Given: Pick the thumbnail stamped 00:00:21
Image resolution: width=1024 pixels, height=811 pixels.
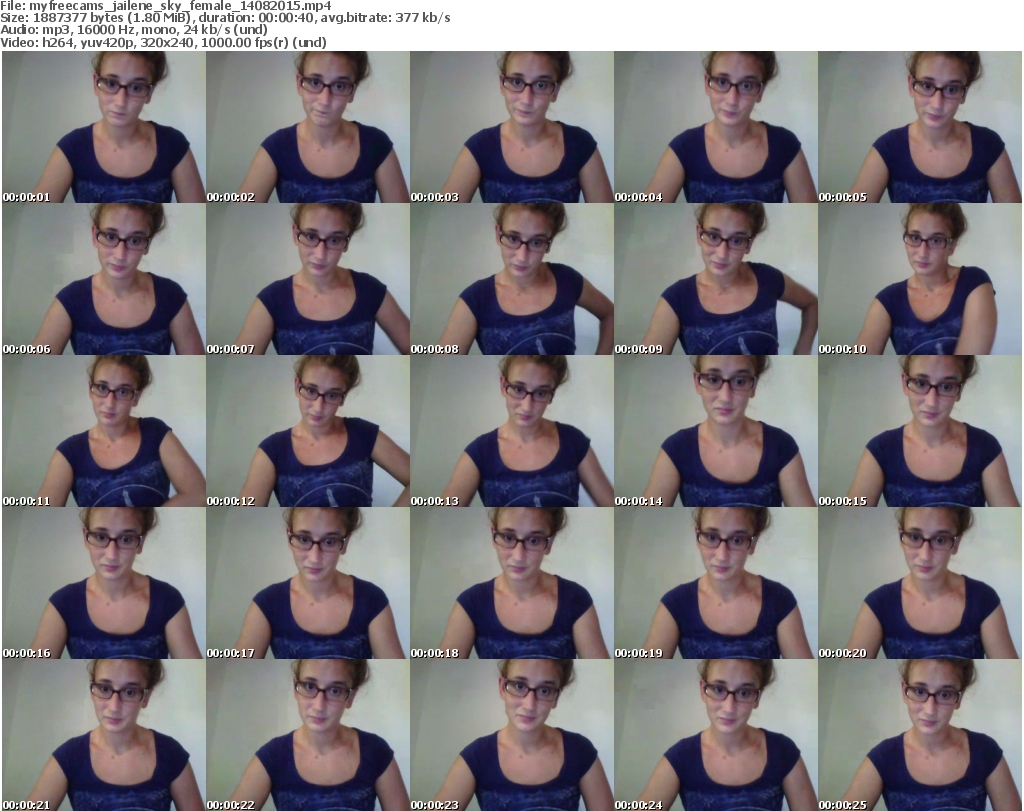Looking at the screenshot, I should (x=104, y=735).
